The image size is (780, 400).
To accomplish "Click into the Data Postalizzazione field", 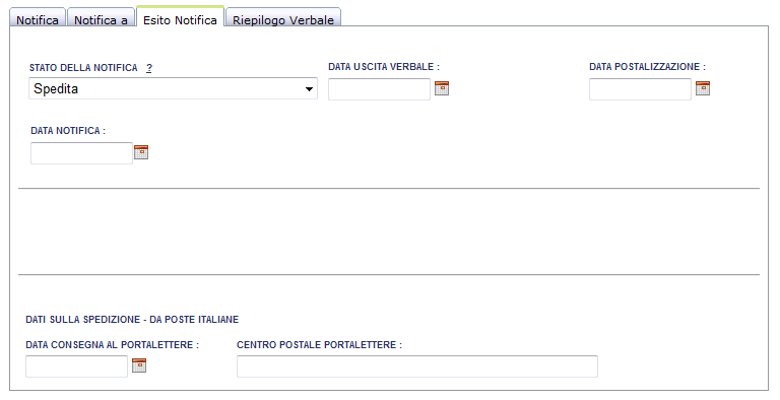I will (x=640, y=89).
